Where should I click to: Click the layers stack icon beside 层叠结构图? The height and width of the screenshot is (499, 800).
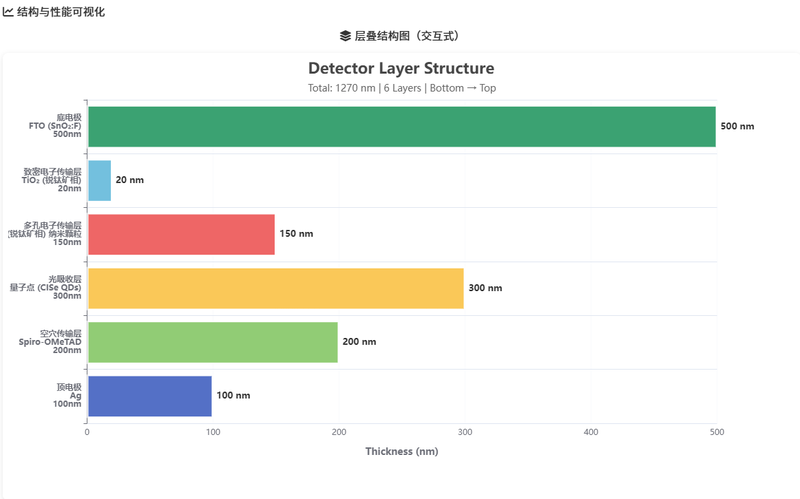(x=345, y=36)
